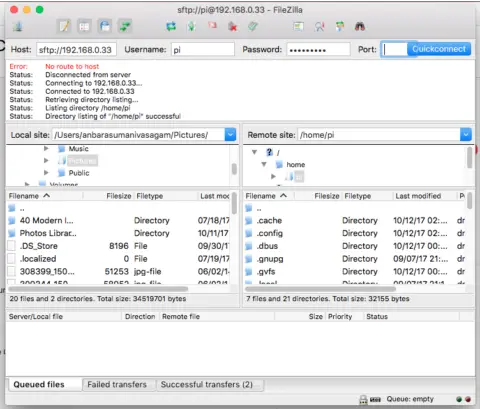Click the Quickconnect button
The width and height of the screenshot is (480, 409).
[x=439, y=49]
